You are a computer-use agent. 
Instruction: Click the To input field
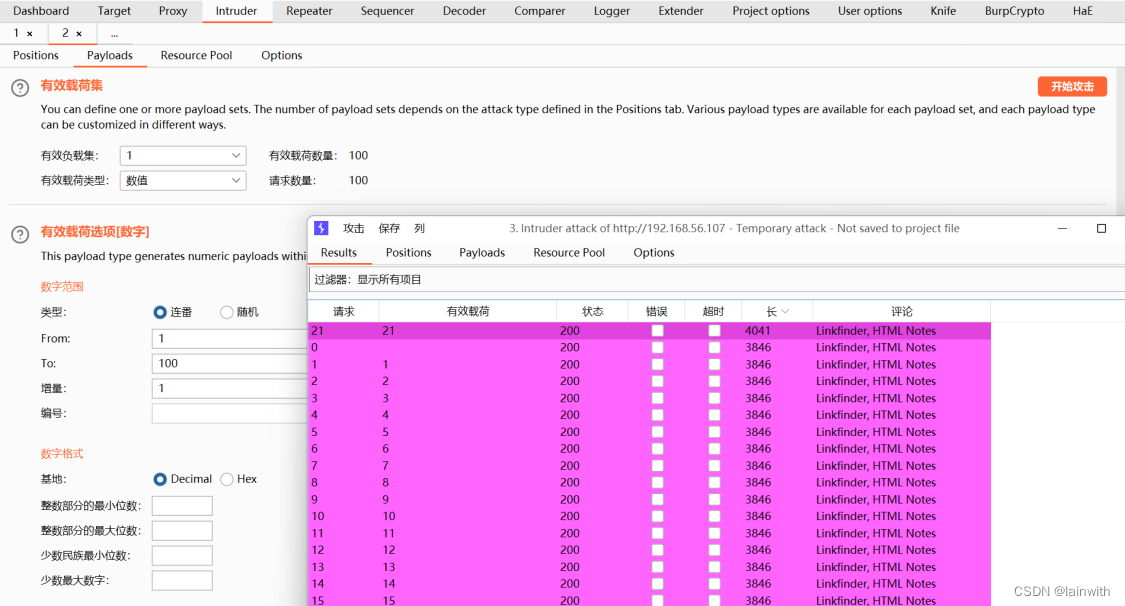point(230,364)
